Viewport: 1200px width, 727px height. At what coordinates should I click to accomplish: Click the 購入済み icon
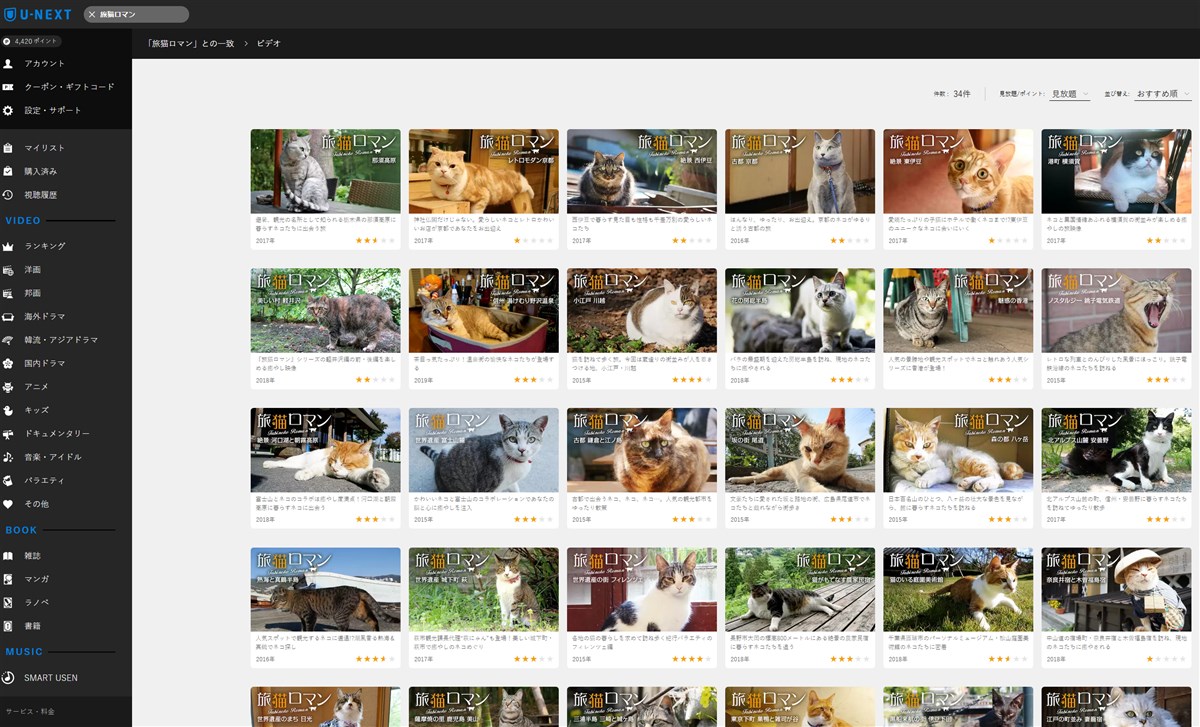coord(8,171)
